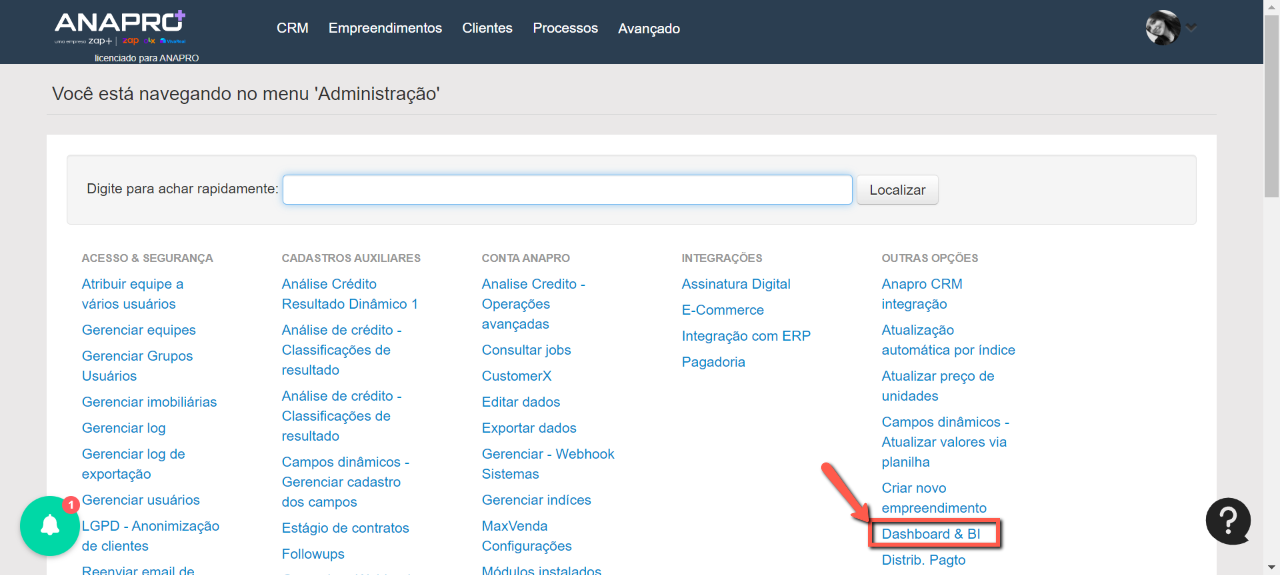Expand the user account dropdown arrow
This screenshot has width=1280, height=575.
[x=1191, y=28]
